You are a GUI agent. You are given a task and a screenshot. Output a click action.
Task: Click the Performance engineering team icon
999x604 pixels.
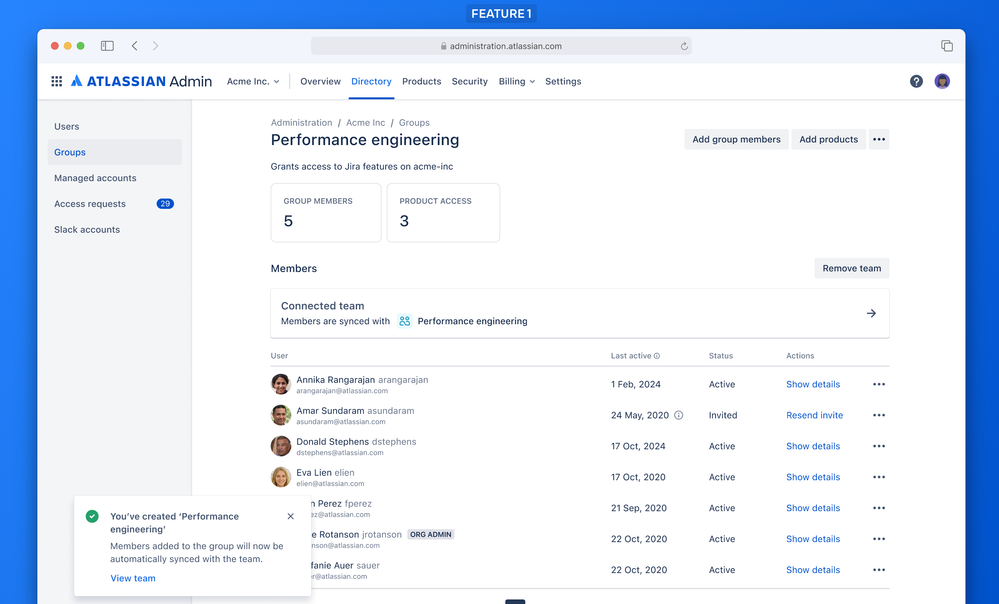[405, 321]
